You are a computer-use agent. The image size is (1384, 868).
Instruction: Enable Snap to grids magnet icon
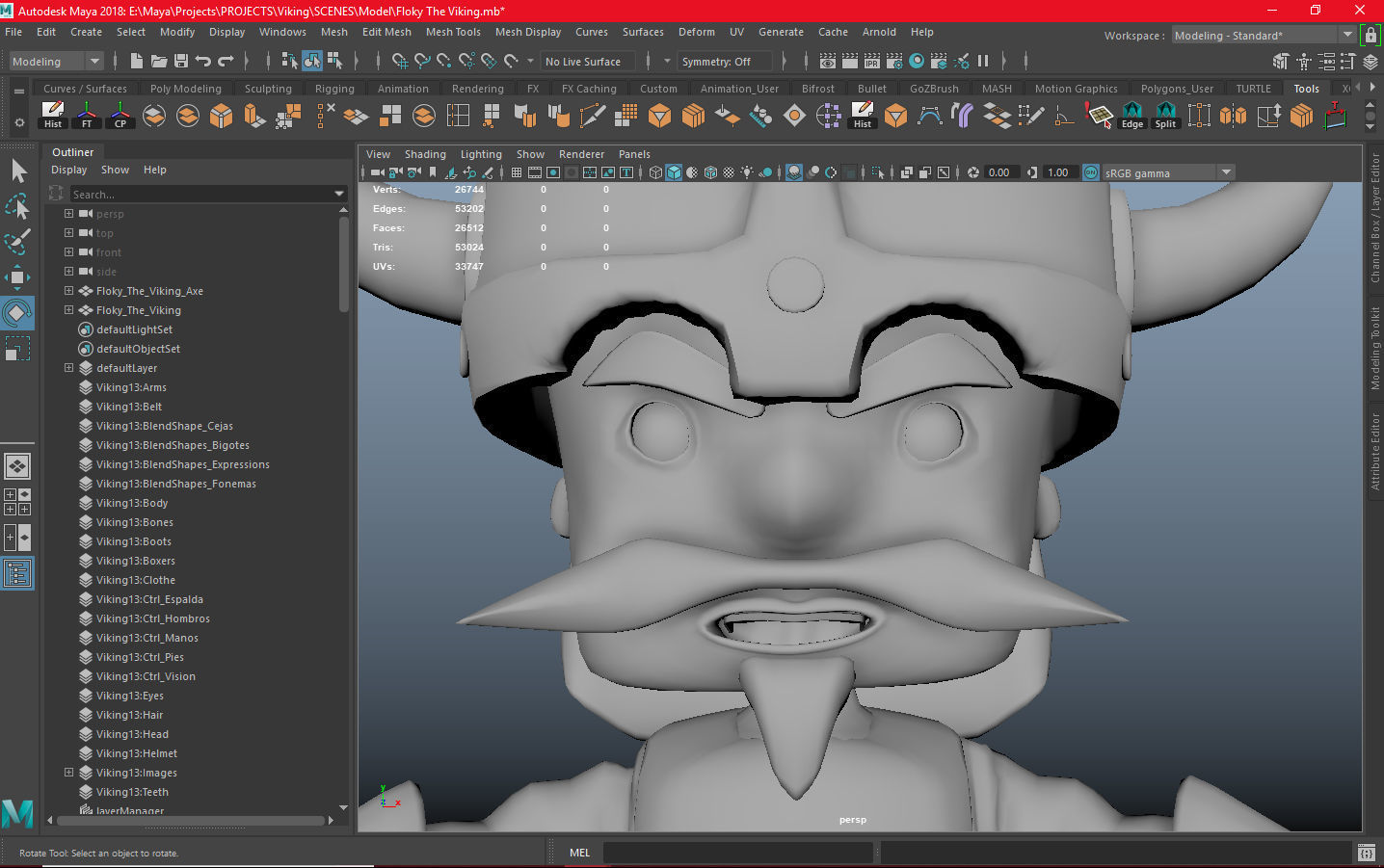coord(399,61)
